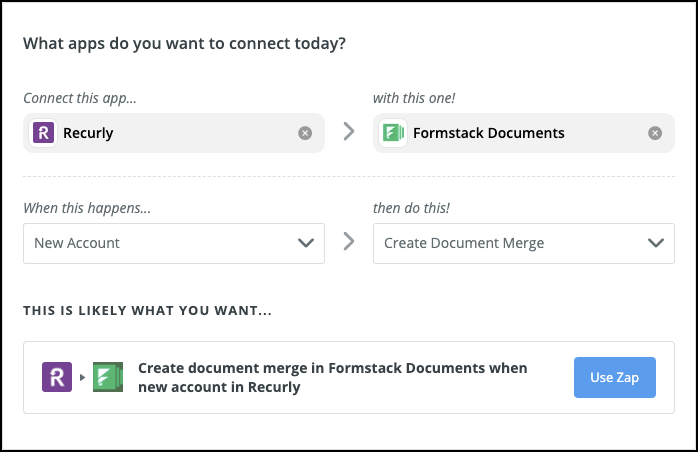
Task: Expand the New Account chevron arrow
Action: click(305, 243)
